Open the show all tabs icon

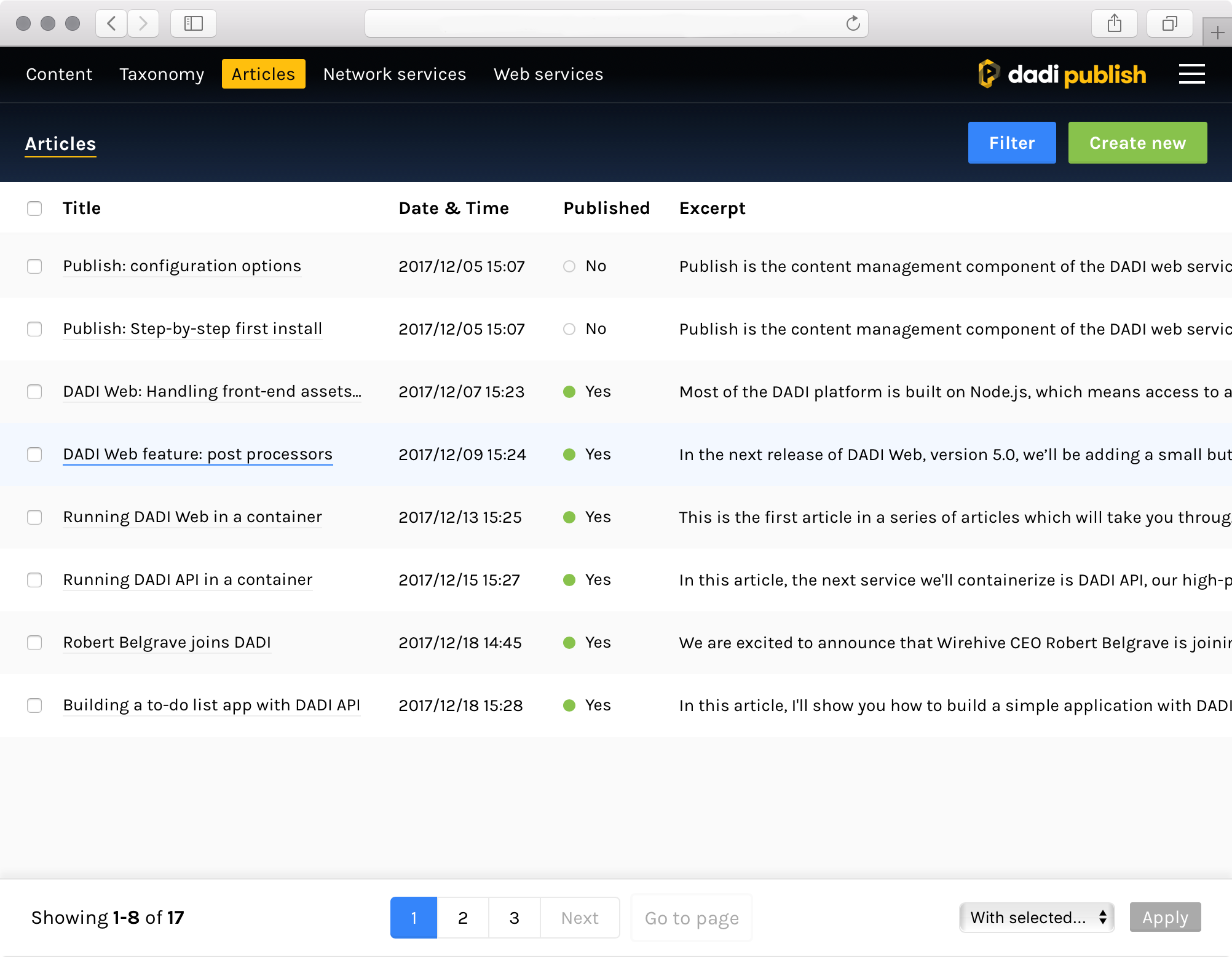(x=1169, y=23)
